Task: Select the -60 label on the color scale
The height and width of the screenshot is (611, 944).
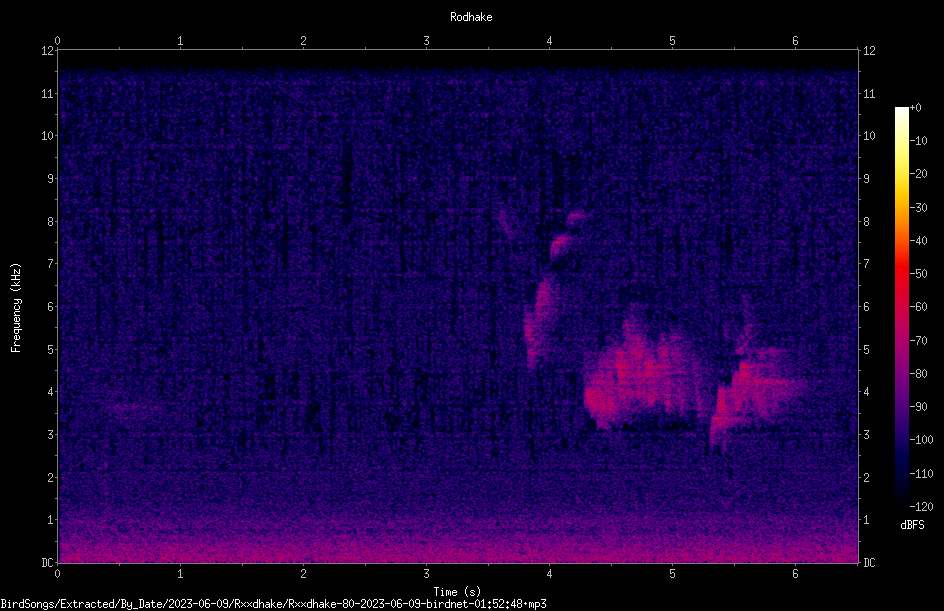Action: click(919, 307)
